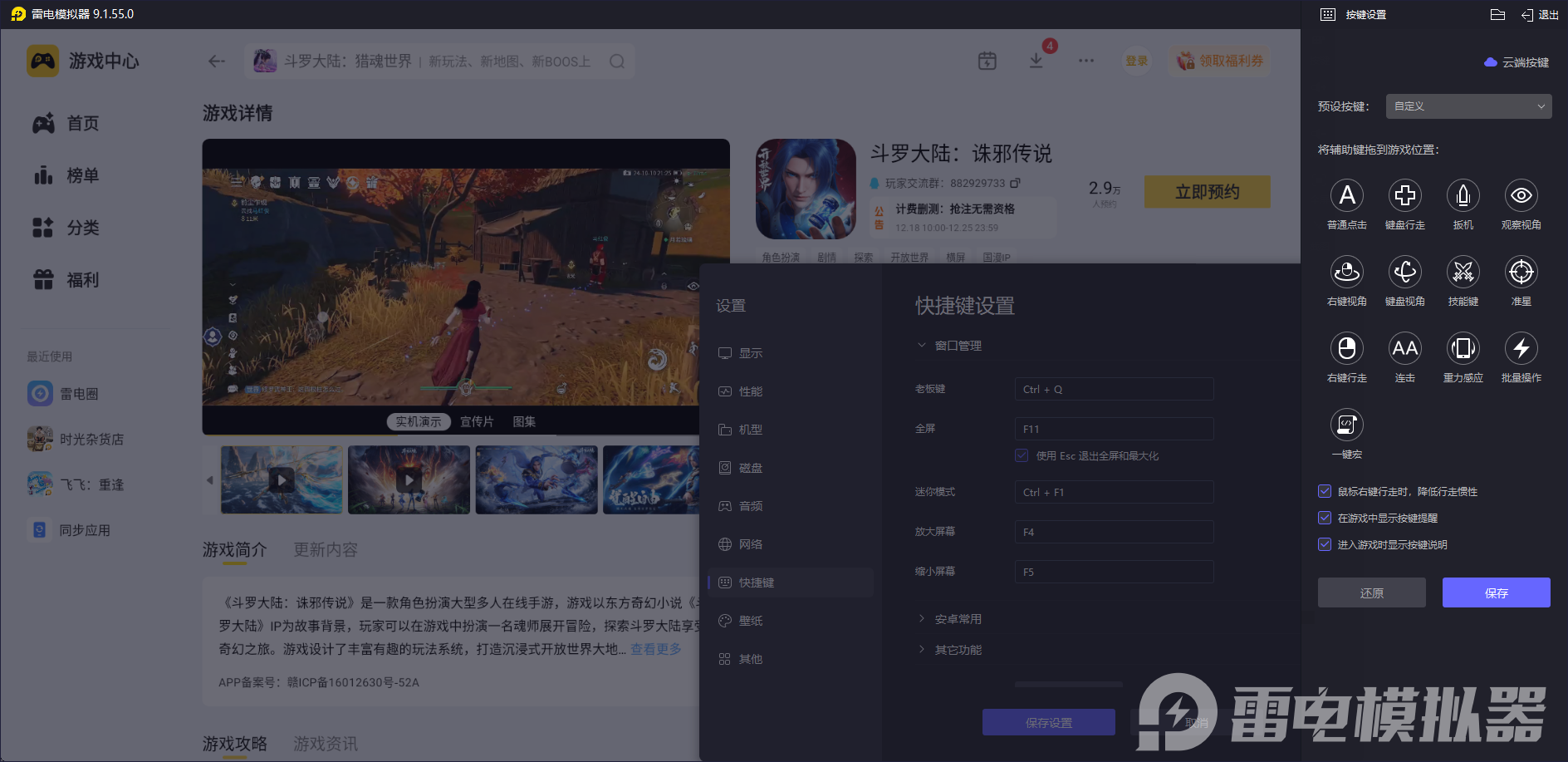This screenshot has height=762, width=1568.
Task: Select the 准星 crosshair icon
Action: [1521, 272]
